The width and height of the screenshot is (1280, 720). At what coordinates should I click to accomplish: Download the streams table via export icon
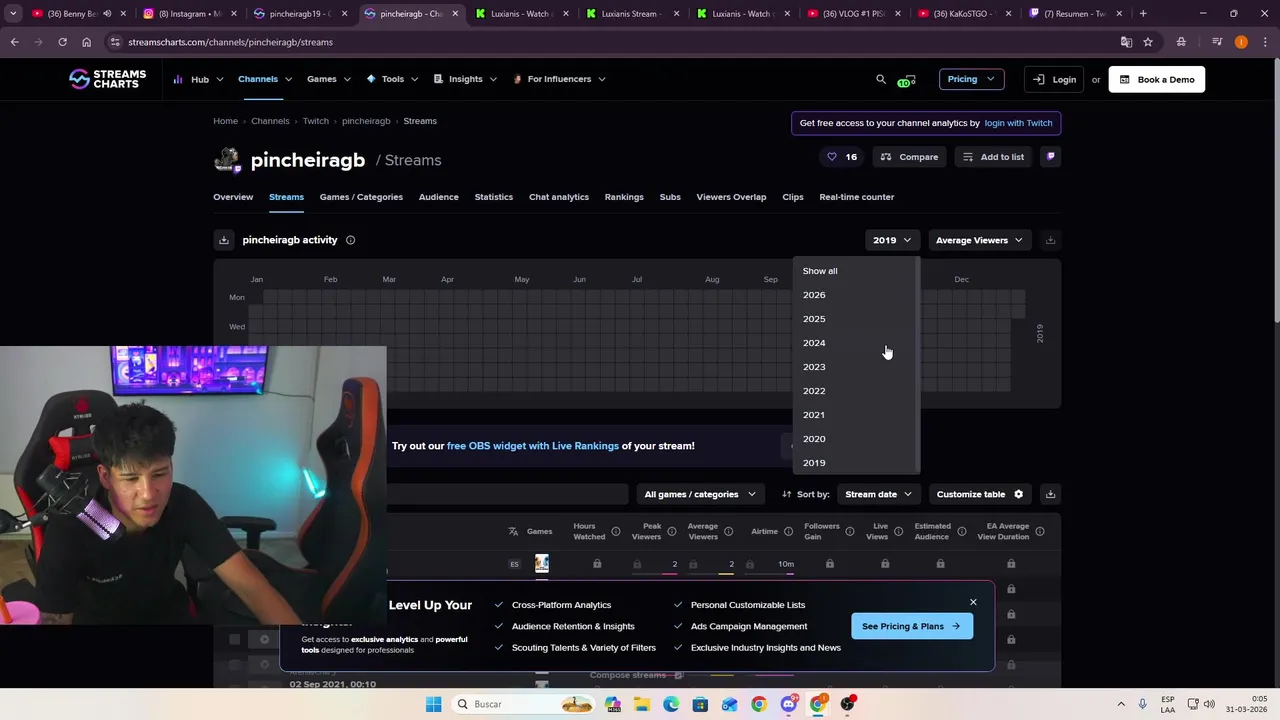1050,494
